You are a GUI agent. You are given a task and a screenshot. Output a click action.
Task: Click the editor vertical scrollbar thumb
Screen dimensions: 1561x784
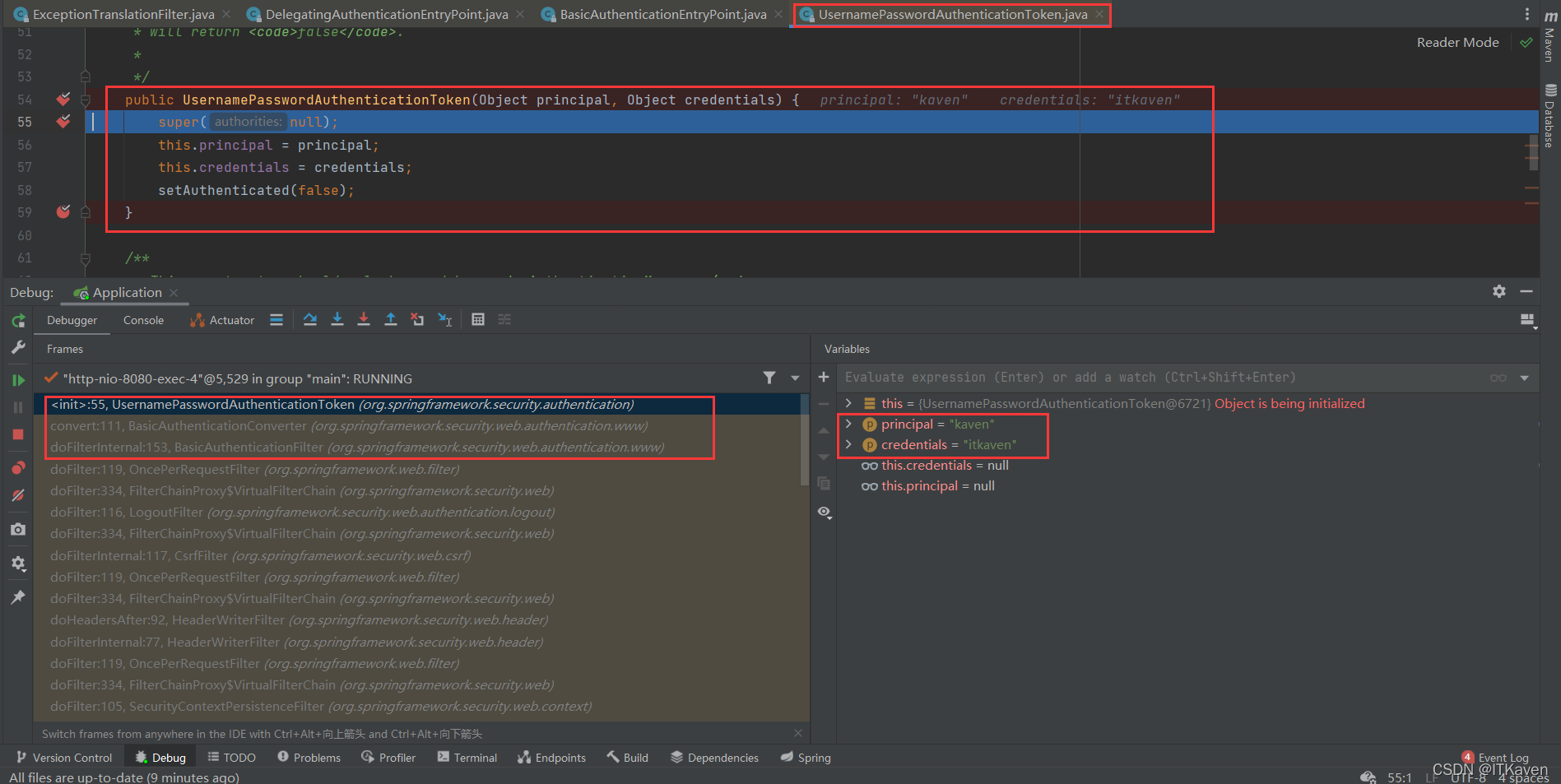1534,151
